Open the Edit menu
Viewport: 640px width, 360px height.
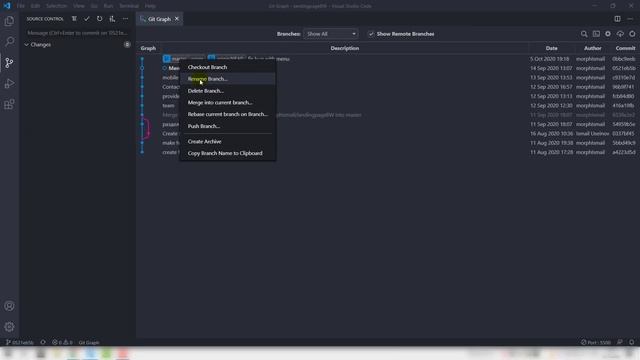point(36,6)
